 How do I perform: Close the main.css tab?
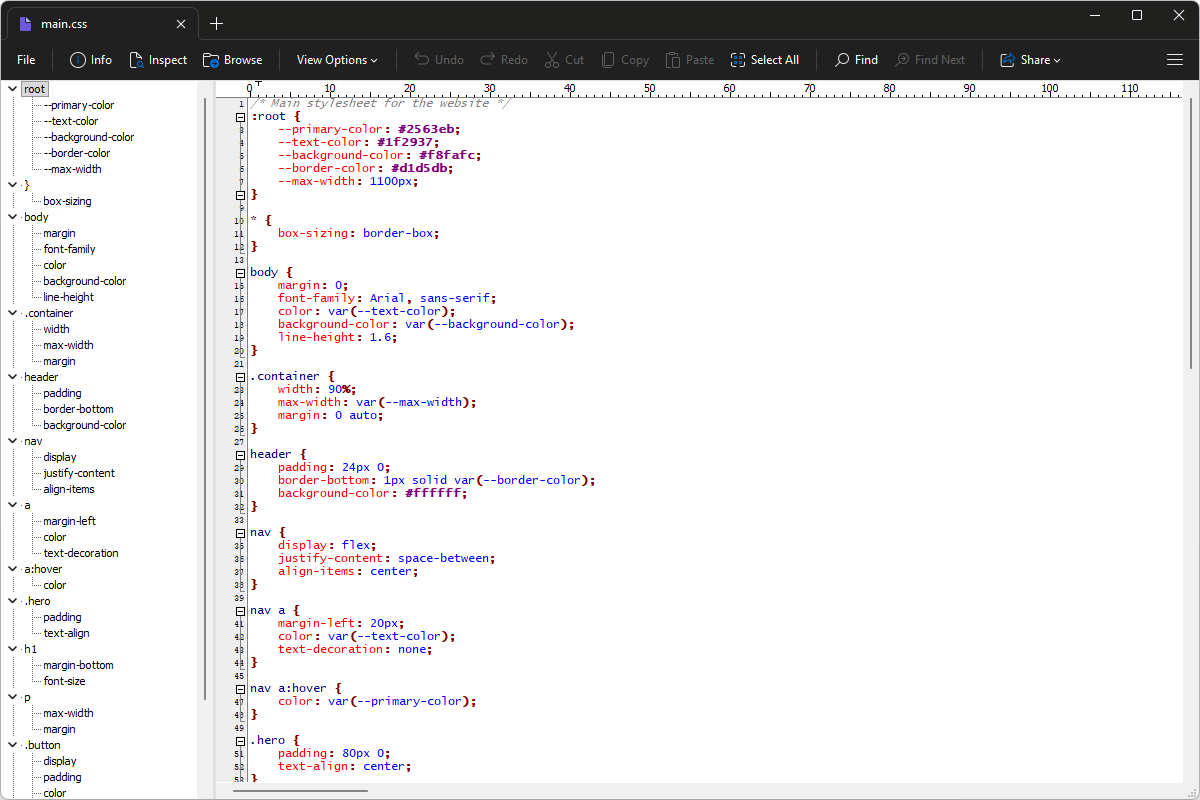click(x=181, y=24)
